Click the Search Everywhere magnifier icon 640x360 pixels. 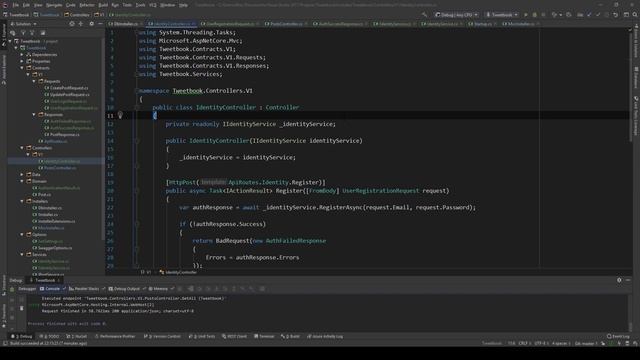(x=635, y=15)
